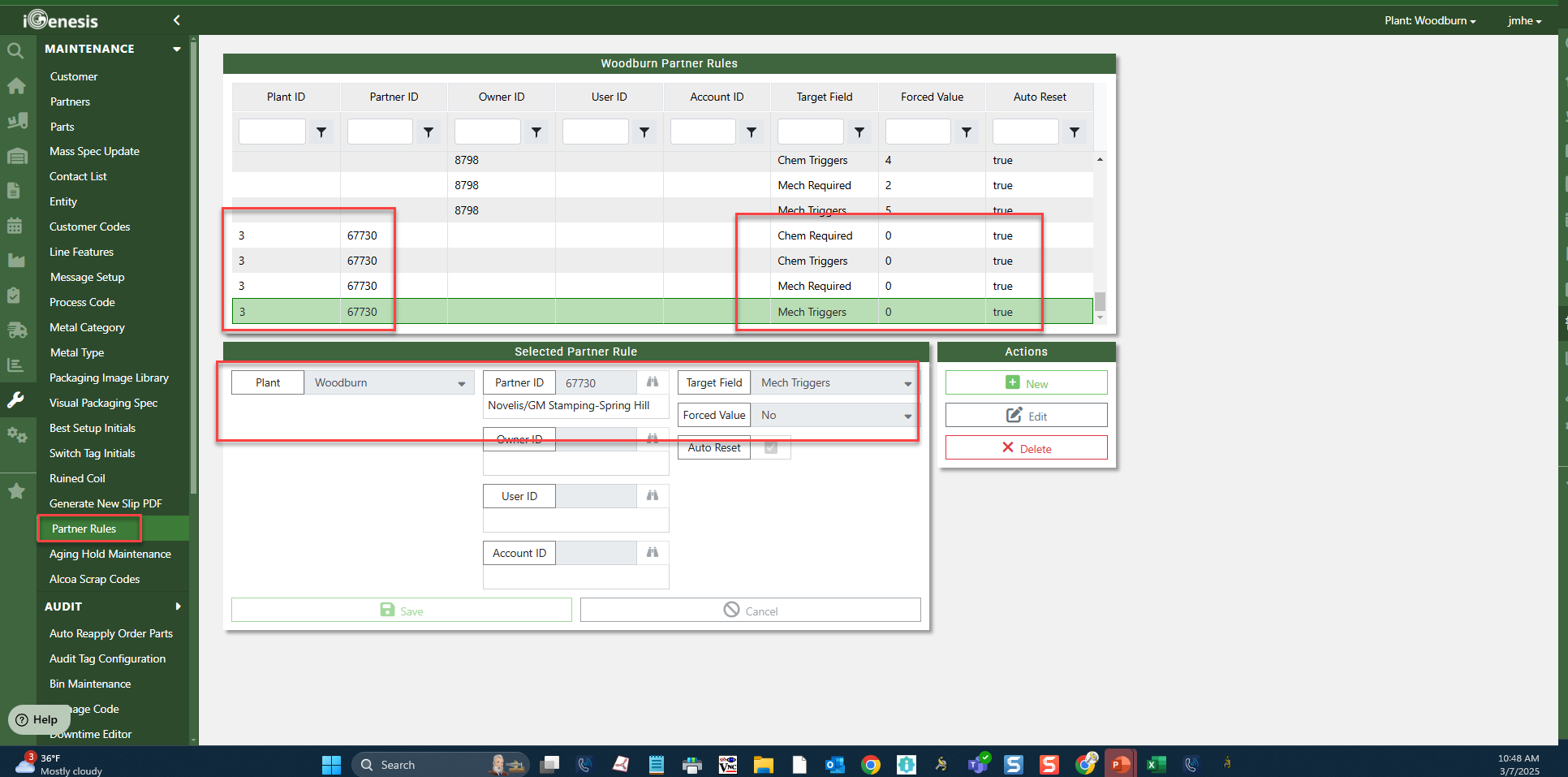Screen dimensions: 1568x777
Task: Open Partners maintenance page
Action: pos(70,101)
